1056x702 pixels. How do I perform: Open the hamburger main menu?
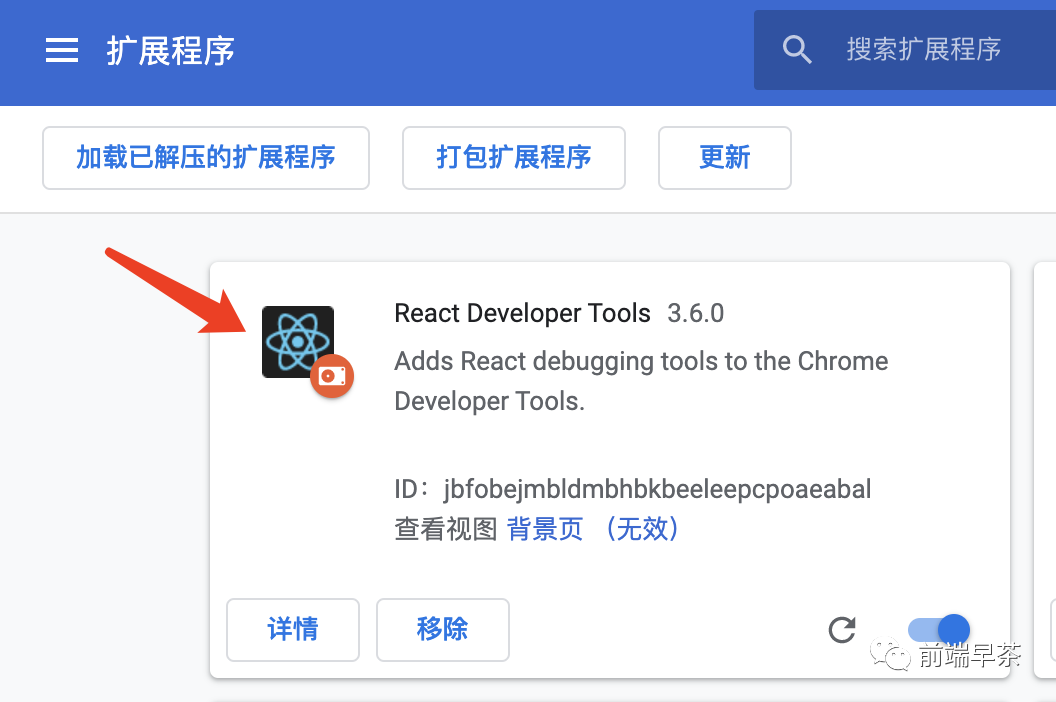click(62, 51)
